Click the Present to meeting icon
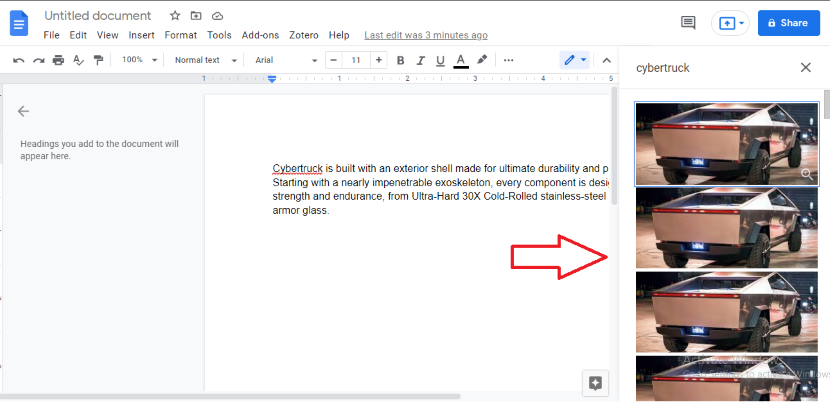 [x=727, y=23]
